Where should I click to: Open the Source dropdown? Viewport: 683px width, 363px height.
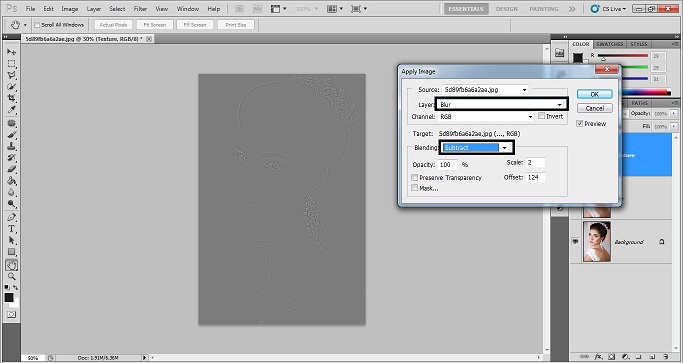tap(485, 90)
